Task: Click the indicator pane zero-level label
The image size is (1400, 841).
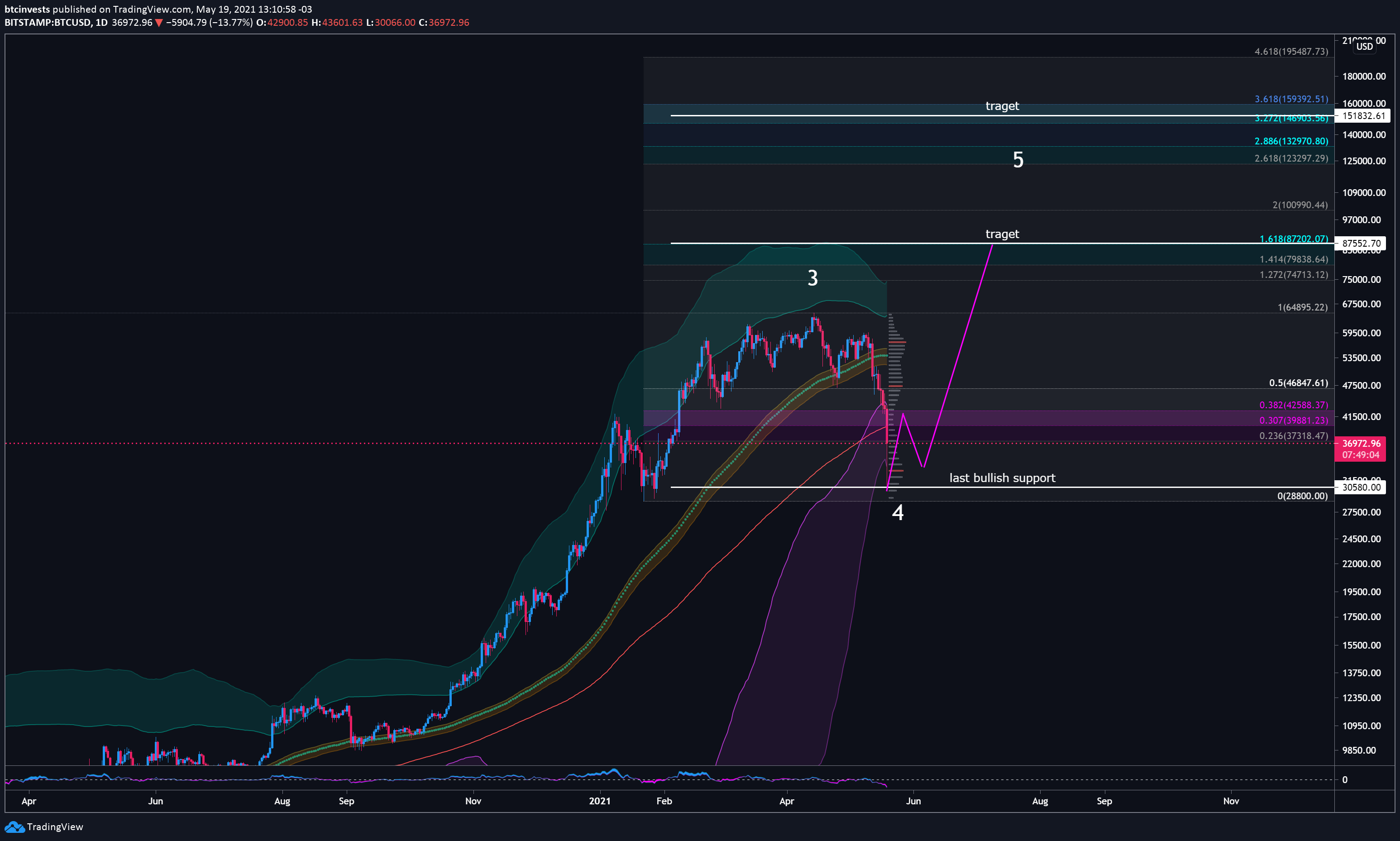Action: (x=1344, y=780)
